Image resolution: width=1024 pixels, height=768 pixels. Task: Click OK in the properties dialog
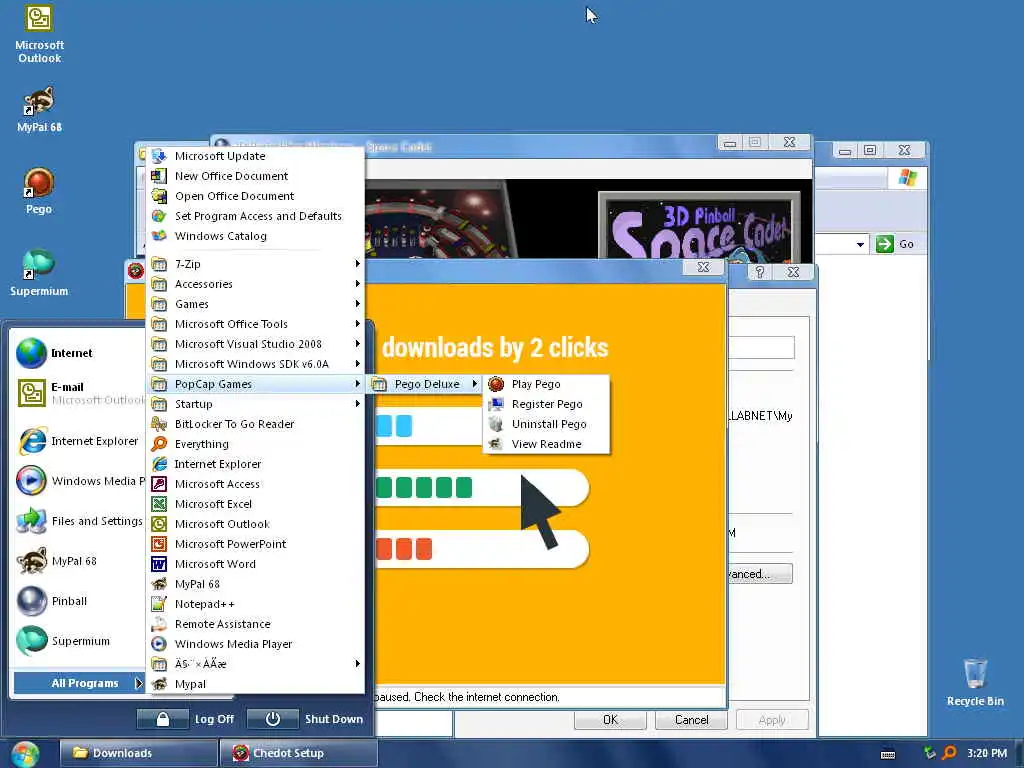610,720
